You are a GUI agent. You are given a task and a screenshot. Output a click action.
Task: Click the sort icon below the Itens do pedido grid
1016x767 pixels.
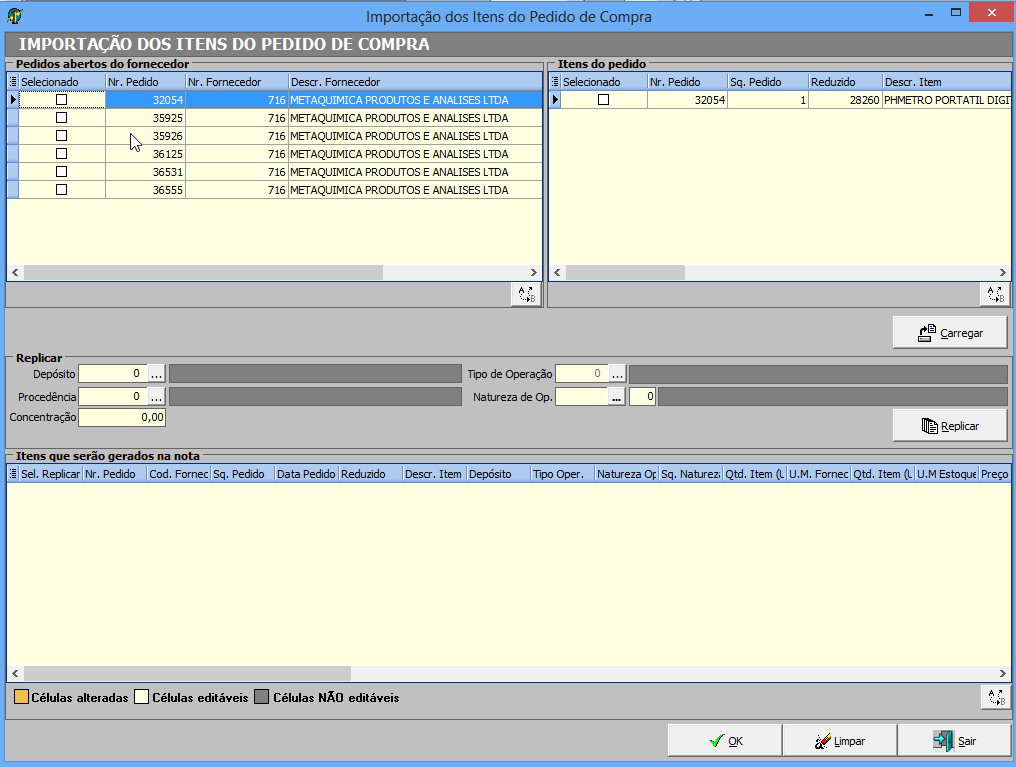[994, 294]
